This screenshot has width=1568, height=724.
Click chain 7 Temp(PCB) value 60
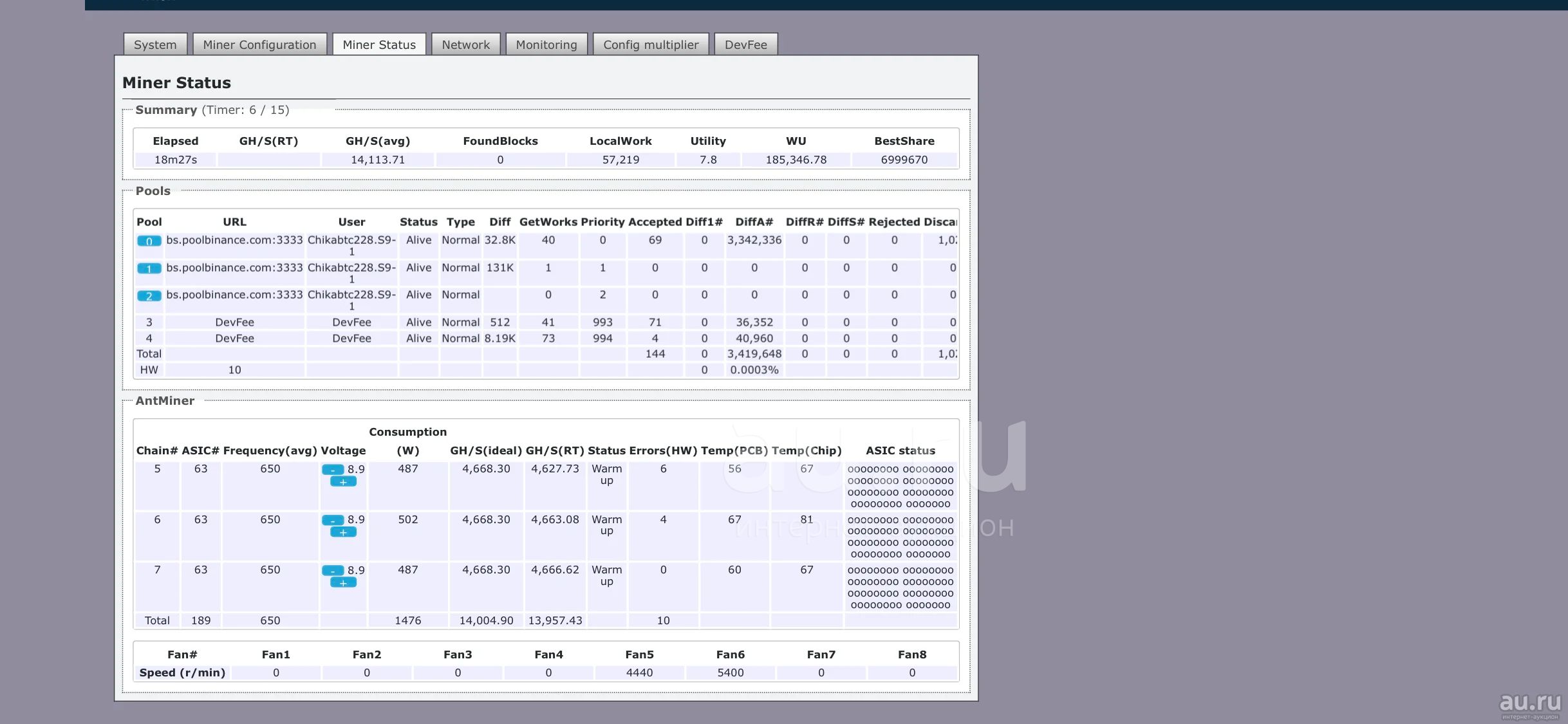[x=734, y=570]
